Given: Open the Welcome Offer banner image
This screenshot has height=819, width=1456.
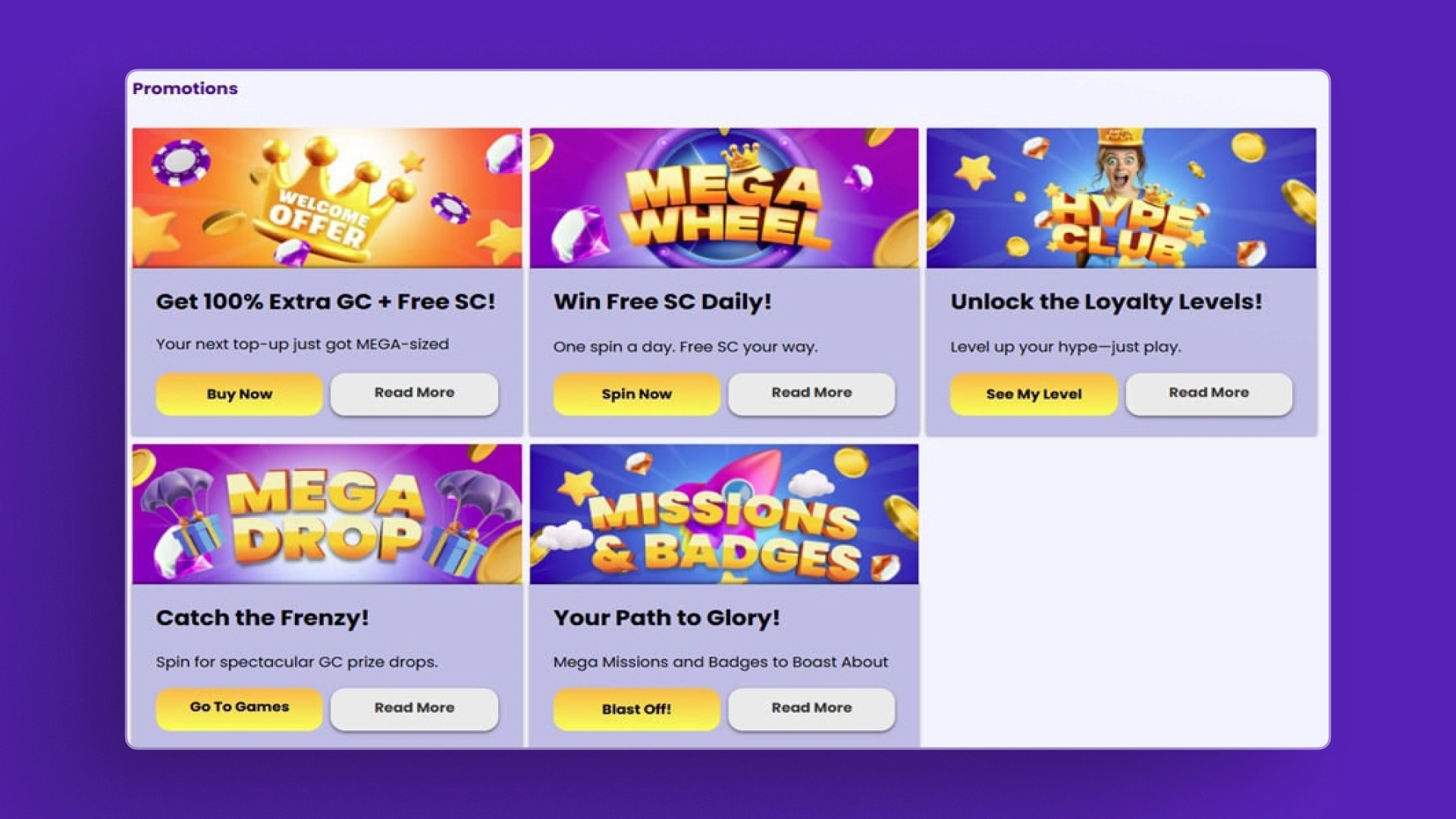Looking at the screenshot, I should 328,197.
